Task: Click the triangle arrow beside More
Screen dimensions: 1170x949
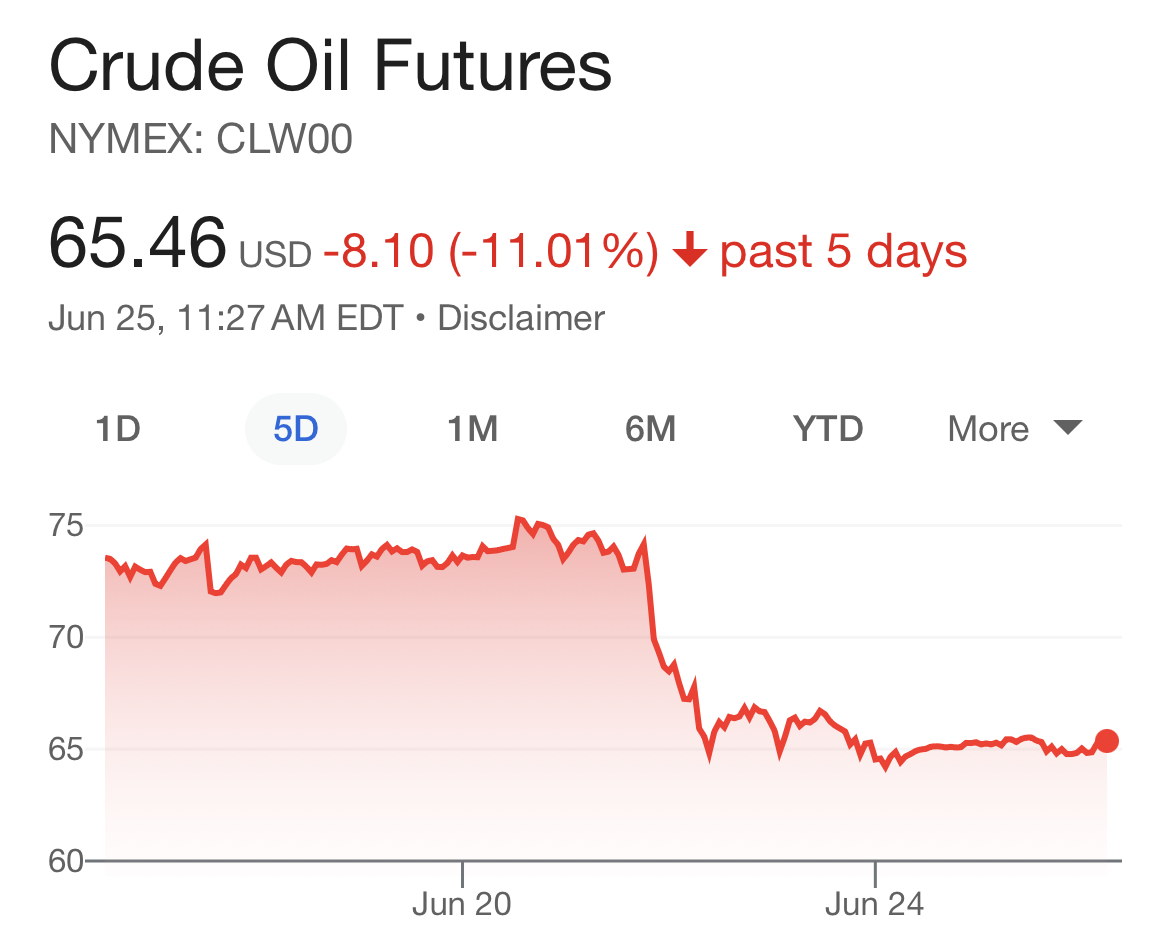Action: pyautogui.click(x=1067, y=428)
